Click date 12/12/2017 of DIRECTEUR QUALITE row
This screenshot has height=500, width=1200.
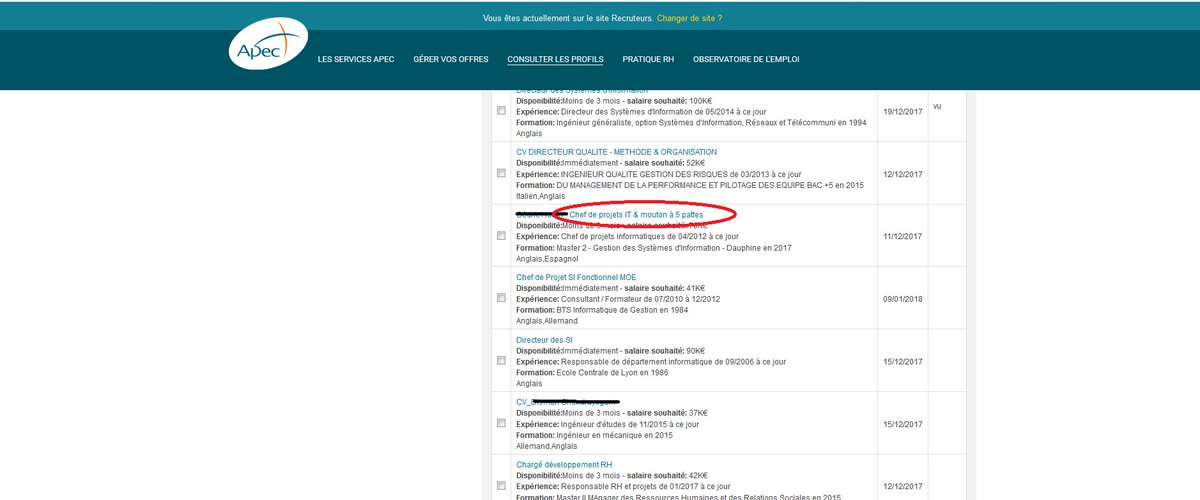(903, 173)
